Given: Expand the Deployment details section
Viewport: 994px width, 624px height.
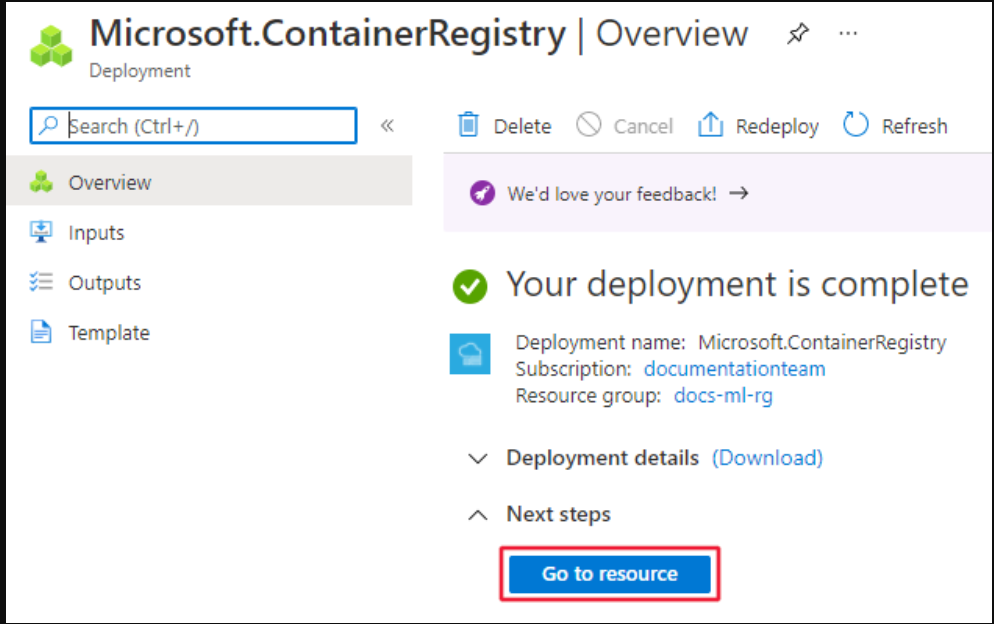Looking at the screenshot, I should (477, 458).
